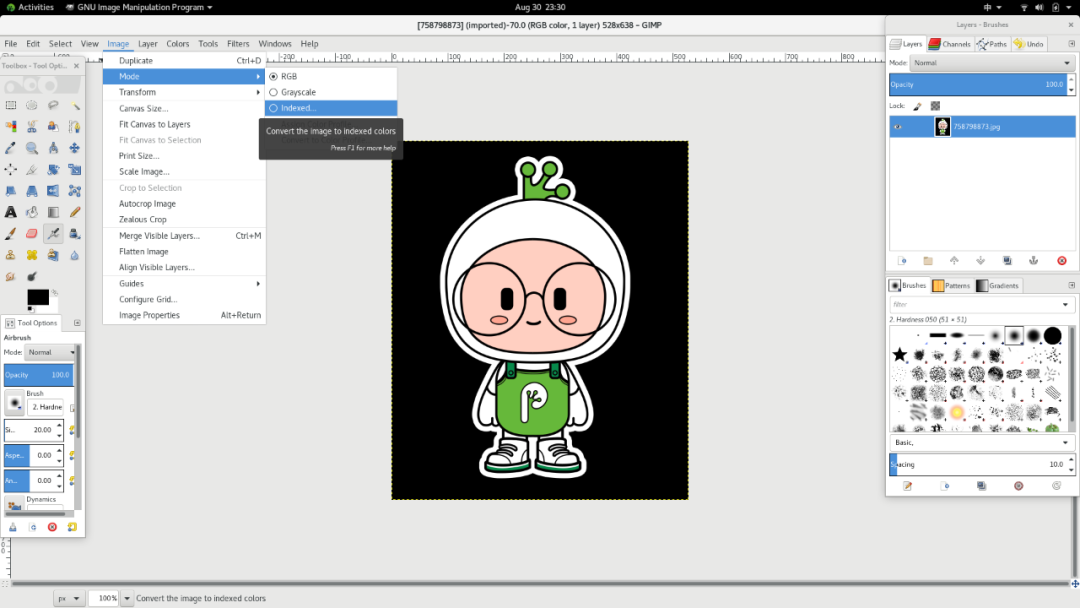Image resolution: width=1080 pixels, height=608 pixels.
Task: Select the Blur/Sharpen droplet tool
Action: tap(74, 255)
